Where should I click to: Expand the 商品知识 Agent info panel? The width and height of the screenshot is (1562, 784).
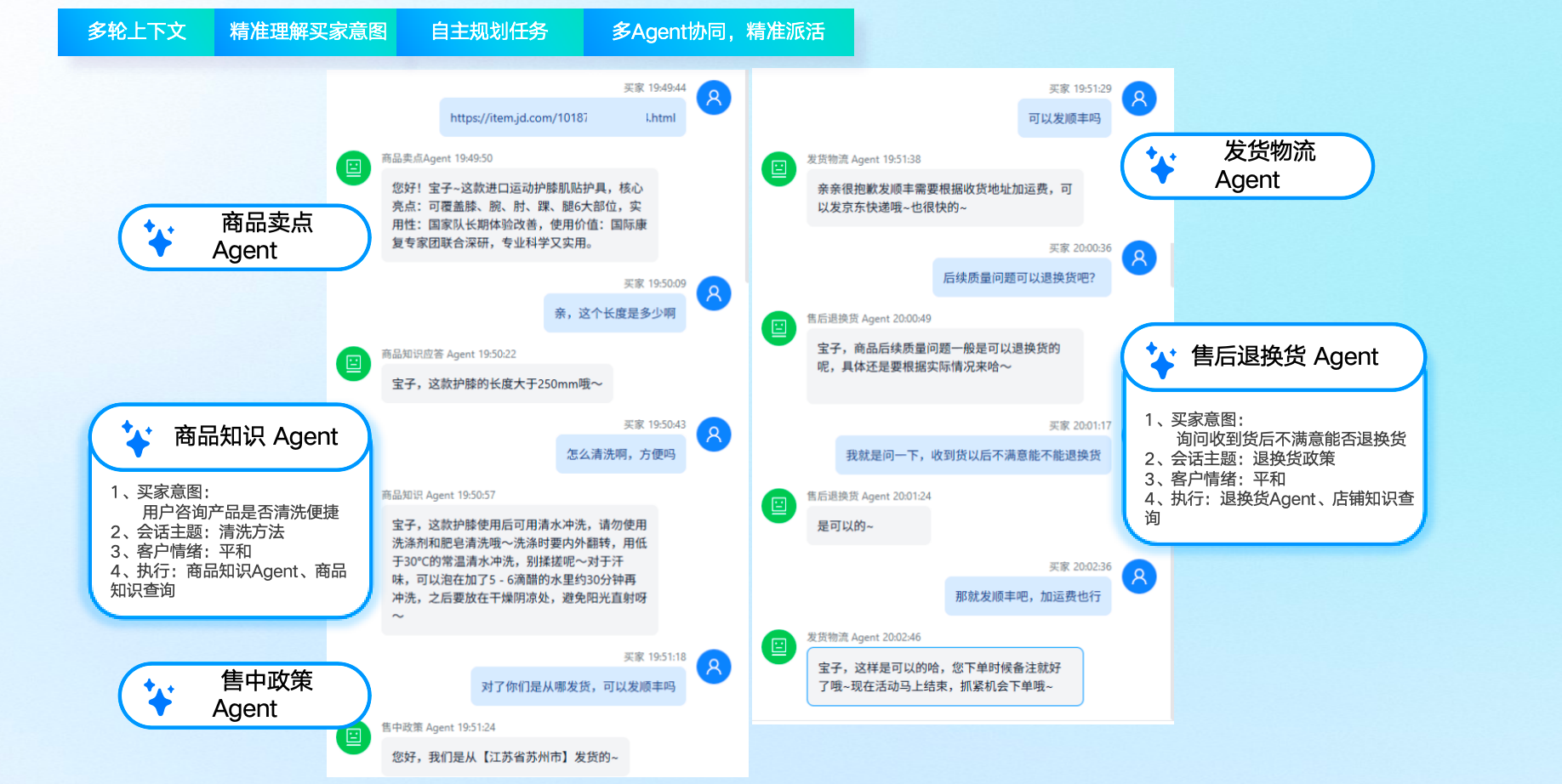230,437
